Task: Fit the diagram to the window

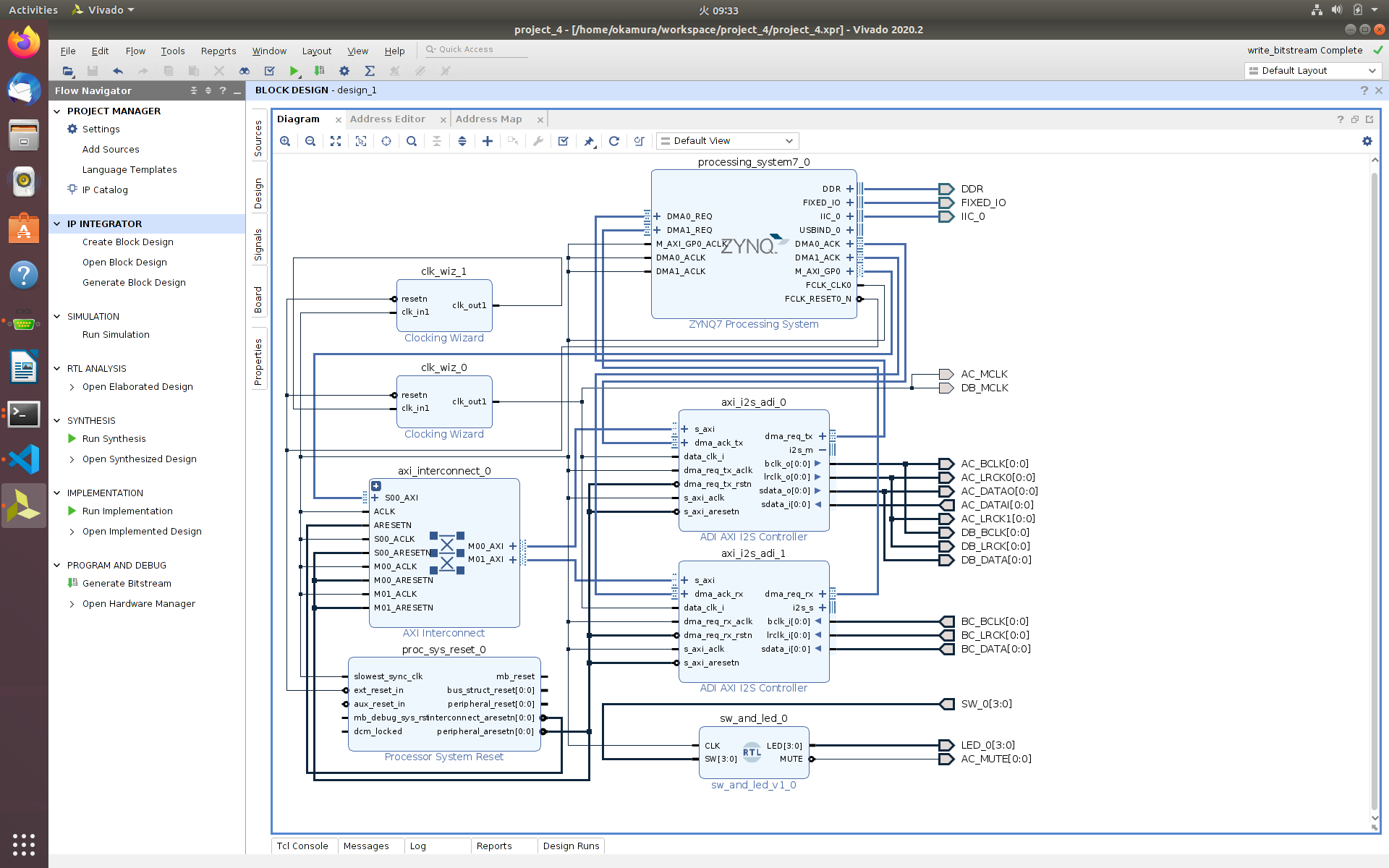Action: 336,141
